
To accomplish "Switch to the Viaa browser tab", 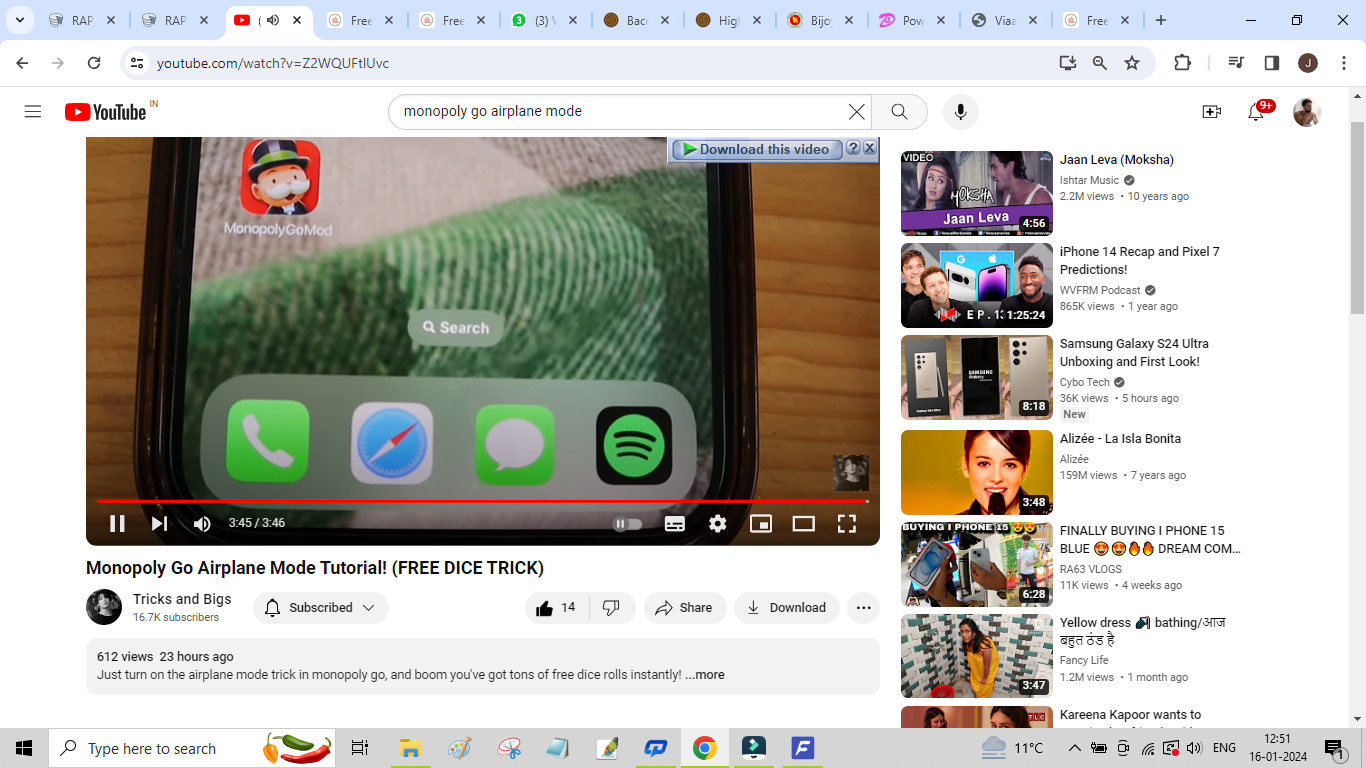I will tap(1005, 20).
